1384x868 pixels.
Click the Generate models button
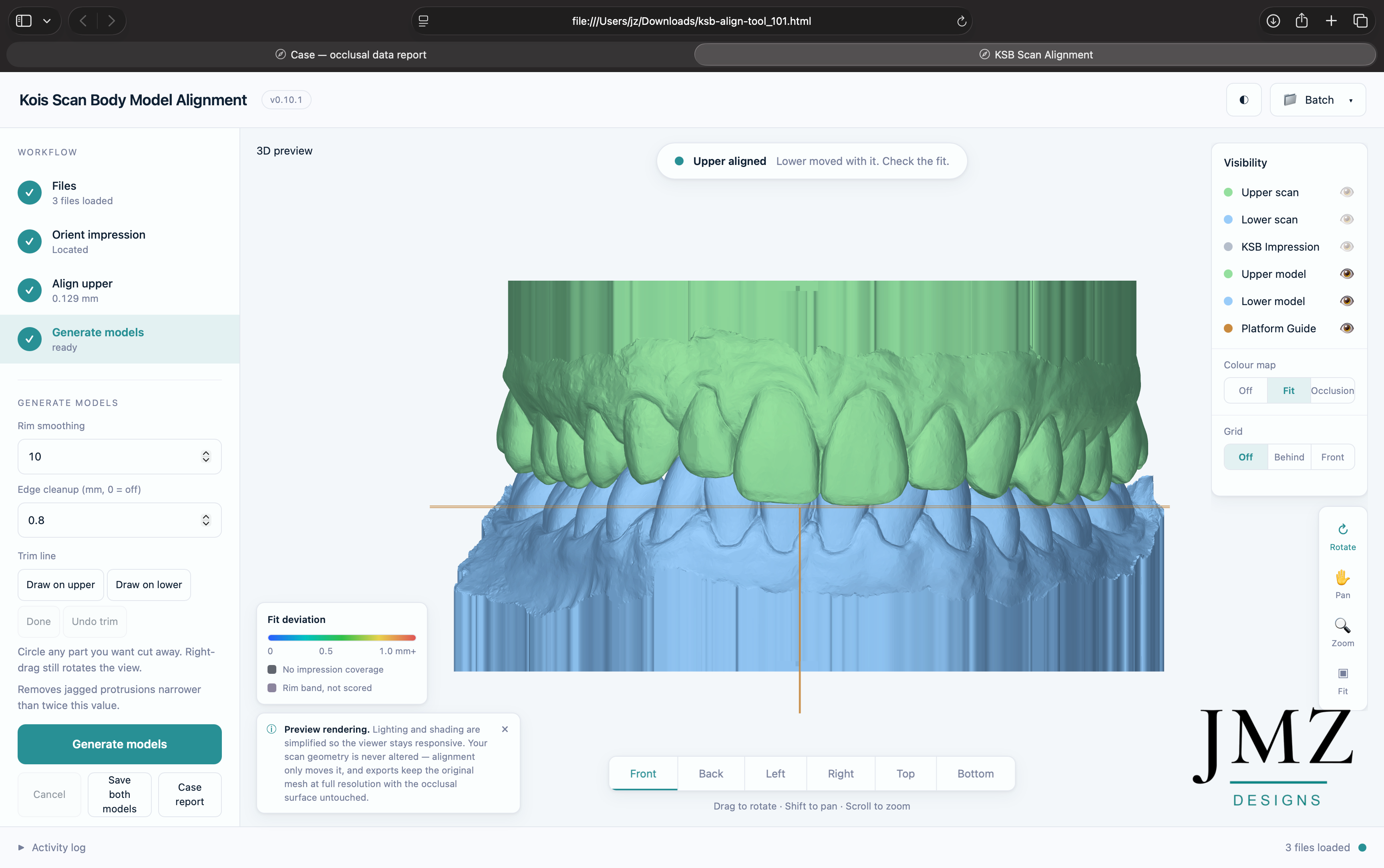119,744
